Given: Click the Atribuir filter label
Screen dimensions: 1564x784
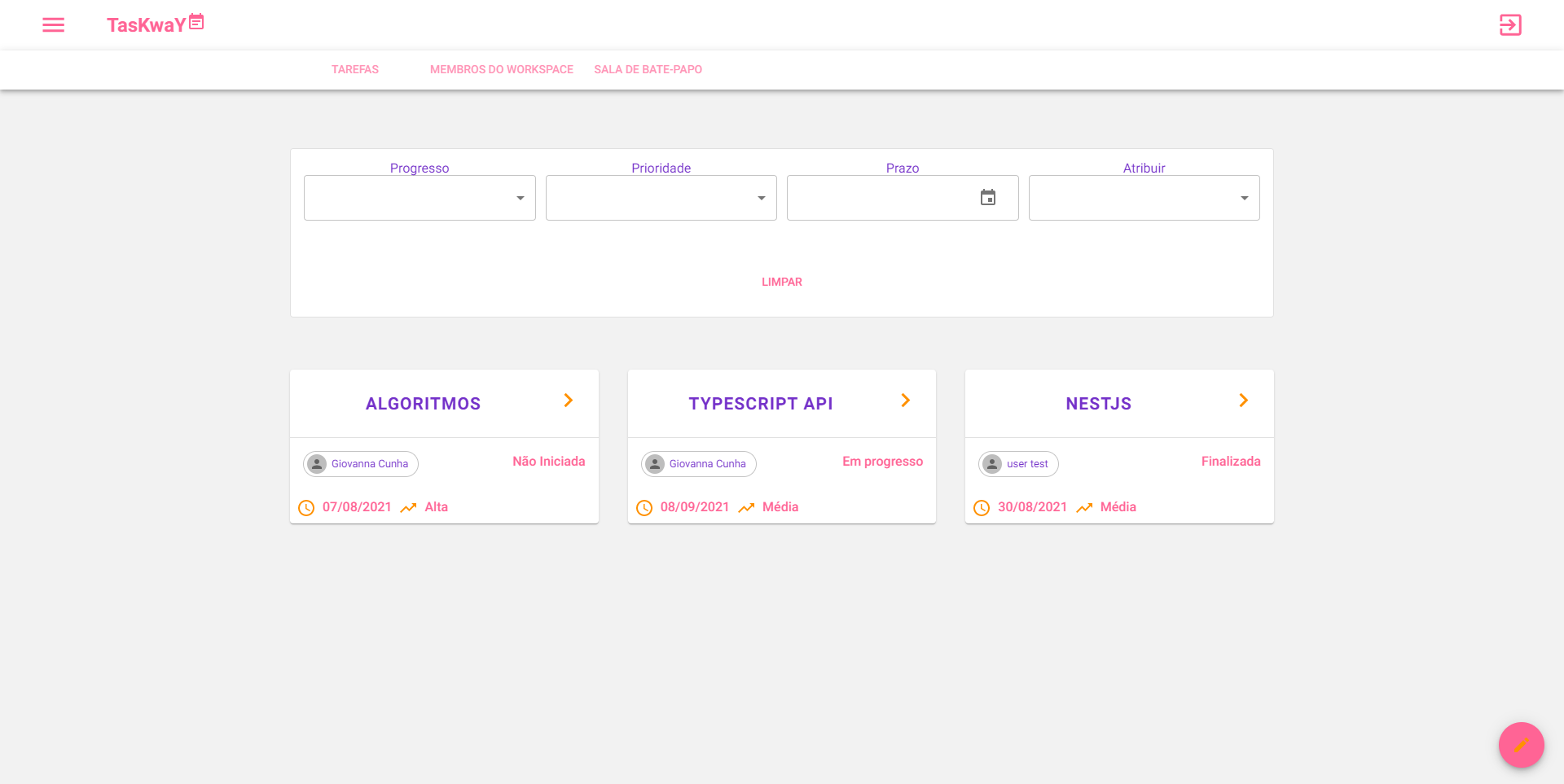Looking at the screenshot, I should tap(1144, 169).
